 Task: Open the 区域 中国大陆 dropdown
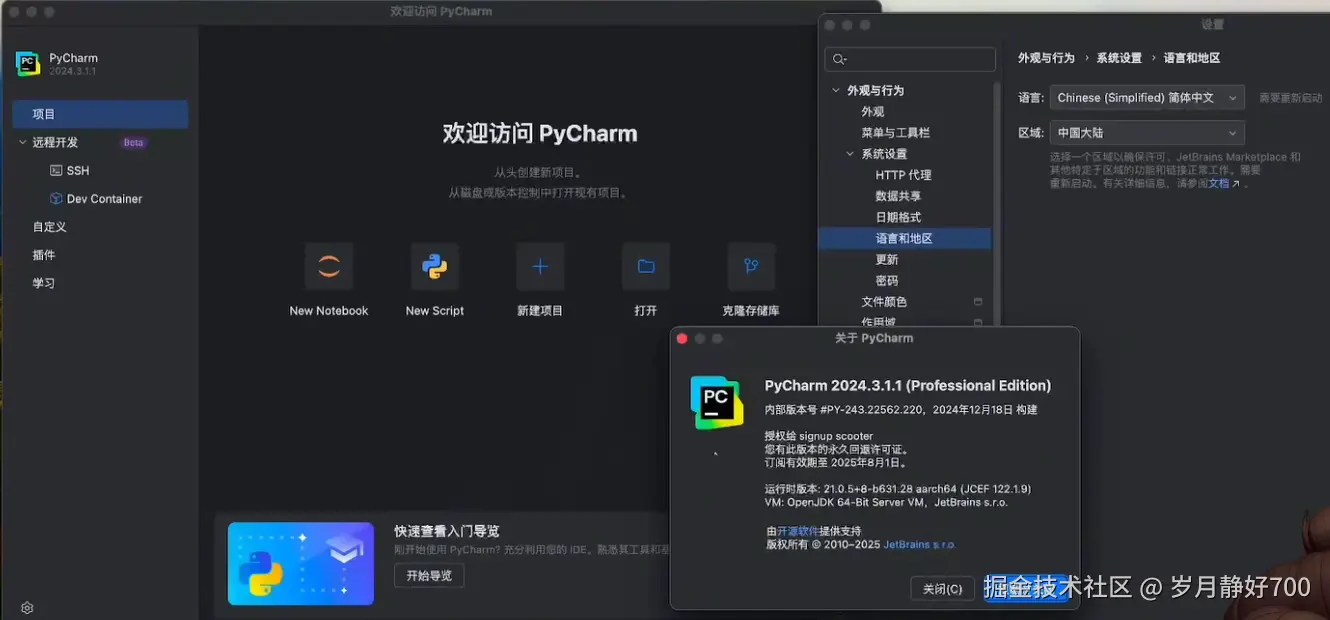[1146, 132]
